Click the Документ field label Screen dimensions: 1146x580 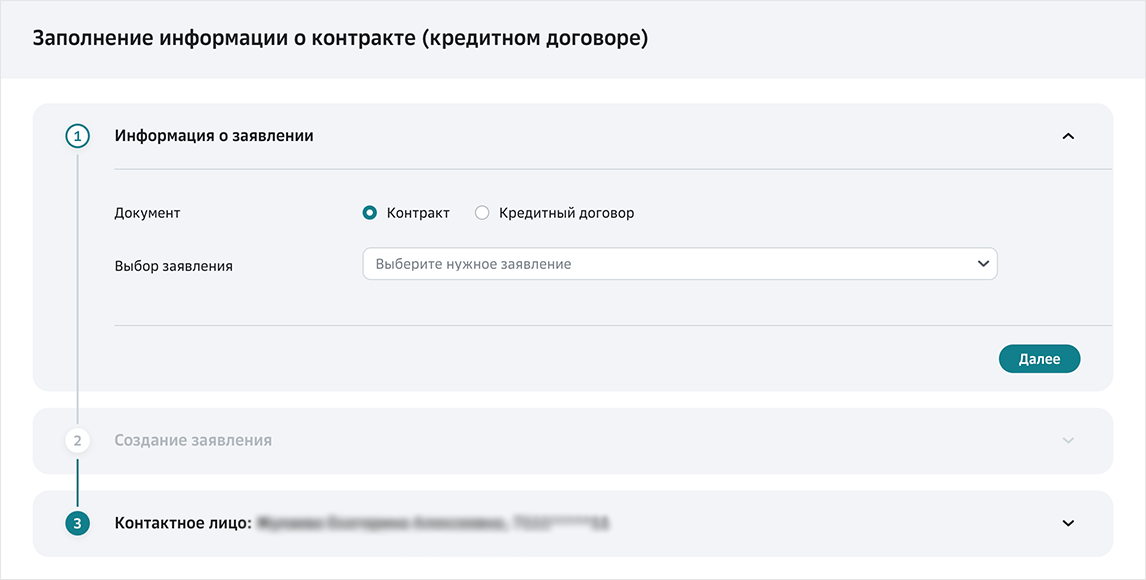(x=147, y=213)
